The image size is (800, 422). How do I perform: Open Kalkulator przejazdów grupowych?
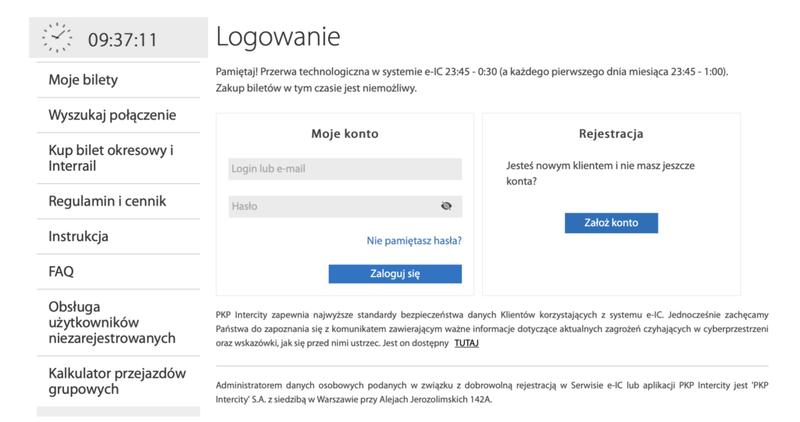pos(117,381)
